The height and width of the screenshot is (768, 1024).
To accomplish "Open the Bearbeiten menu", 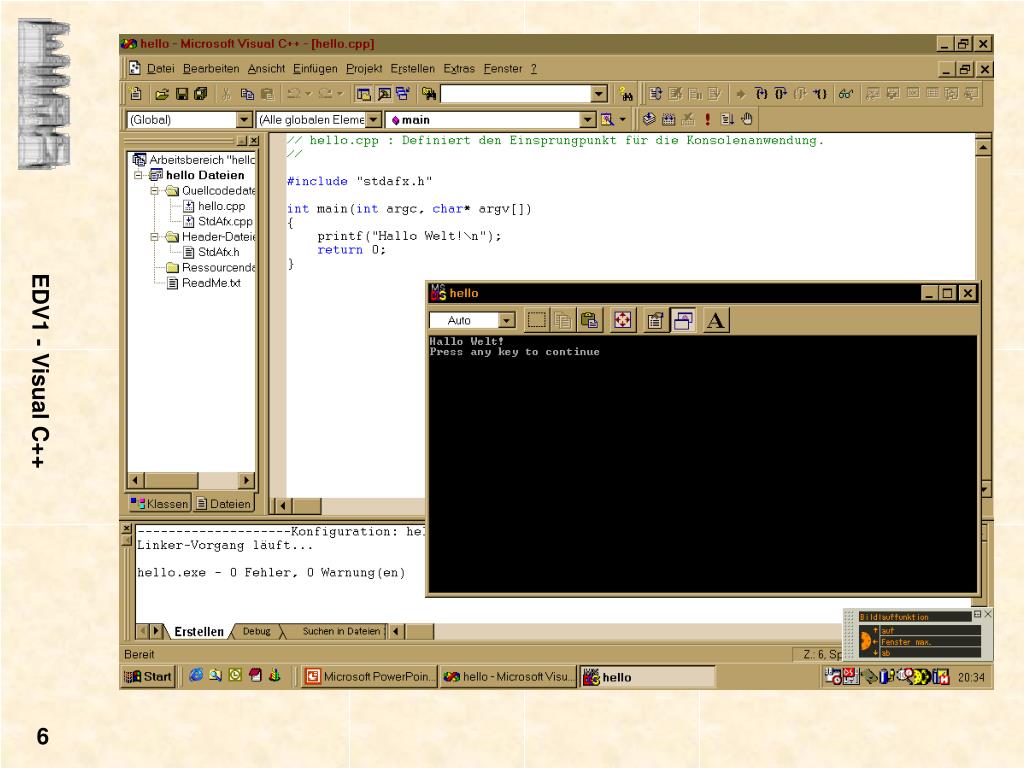I will pos(211,69).
